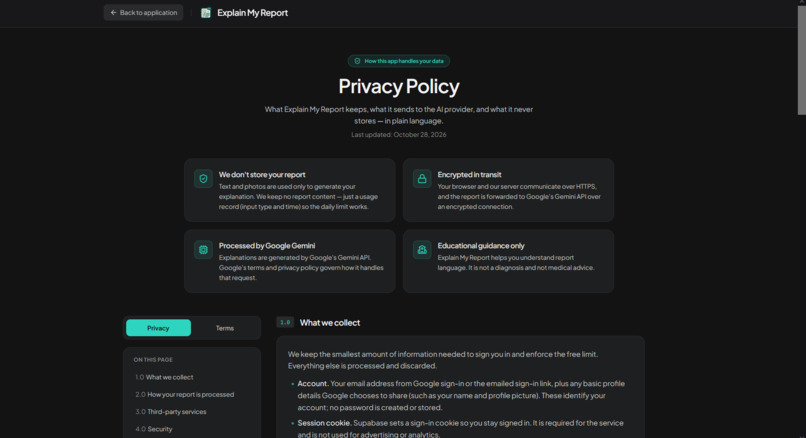Click the back arrow icon in Back to application

click(114, 12)
